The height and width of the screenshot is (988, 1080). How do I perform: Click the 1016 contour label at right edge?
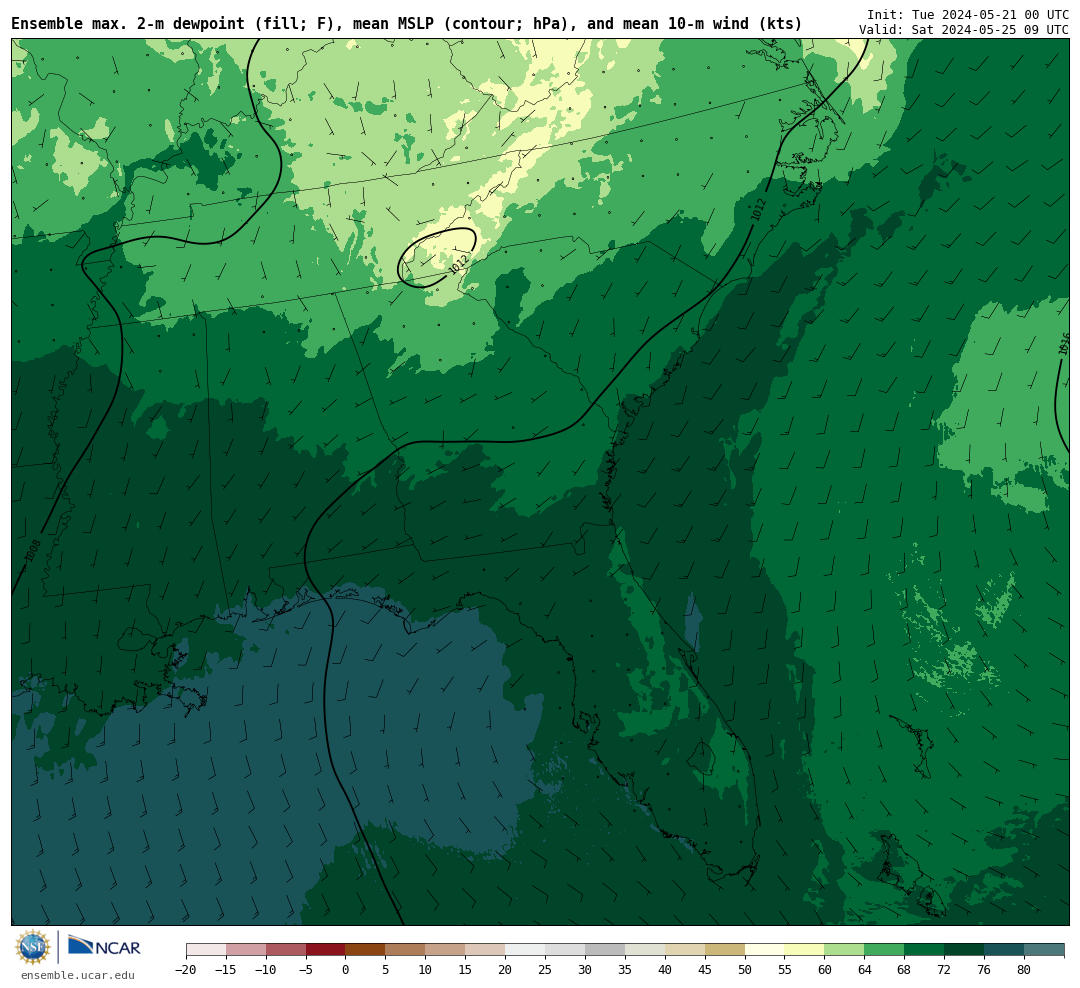pyautogui.click(x=1064, y=344)
